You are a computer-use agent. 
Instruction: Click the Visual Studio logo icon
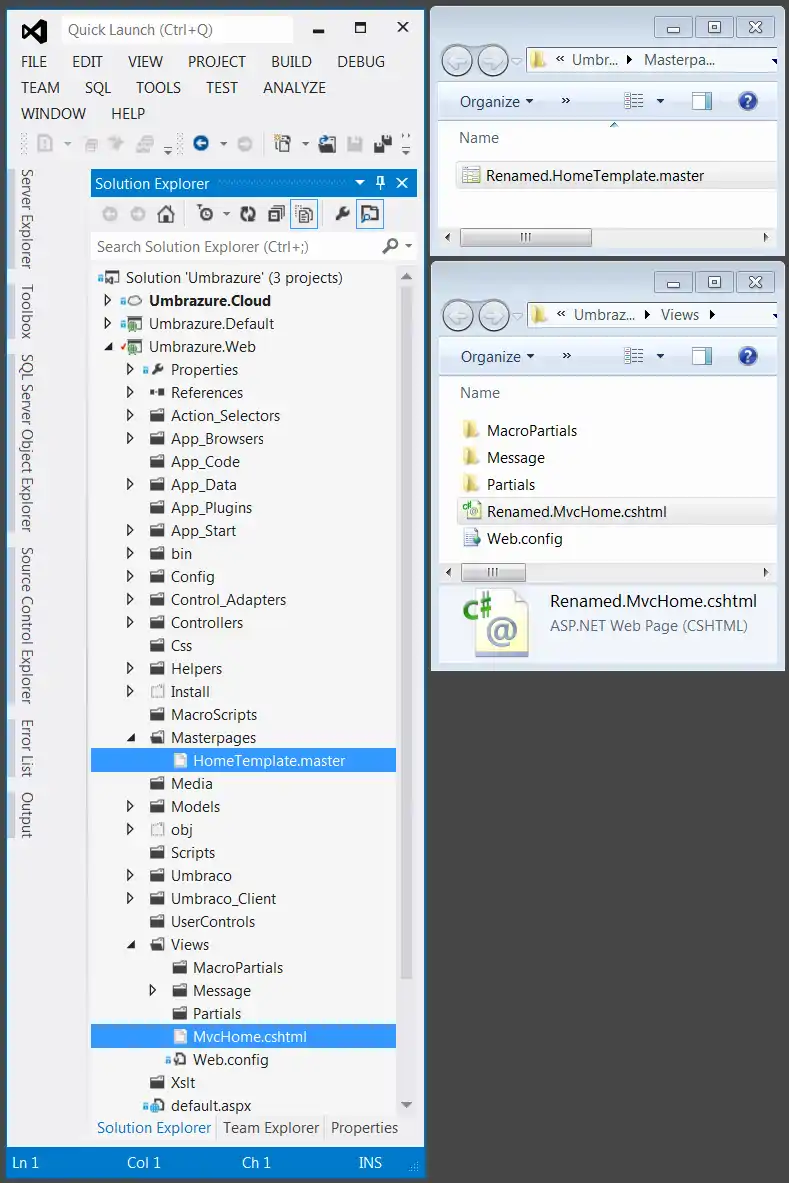point(34,31)
